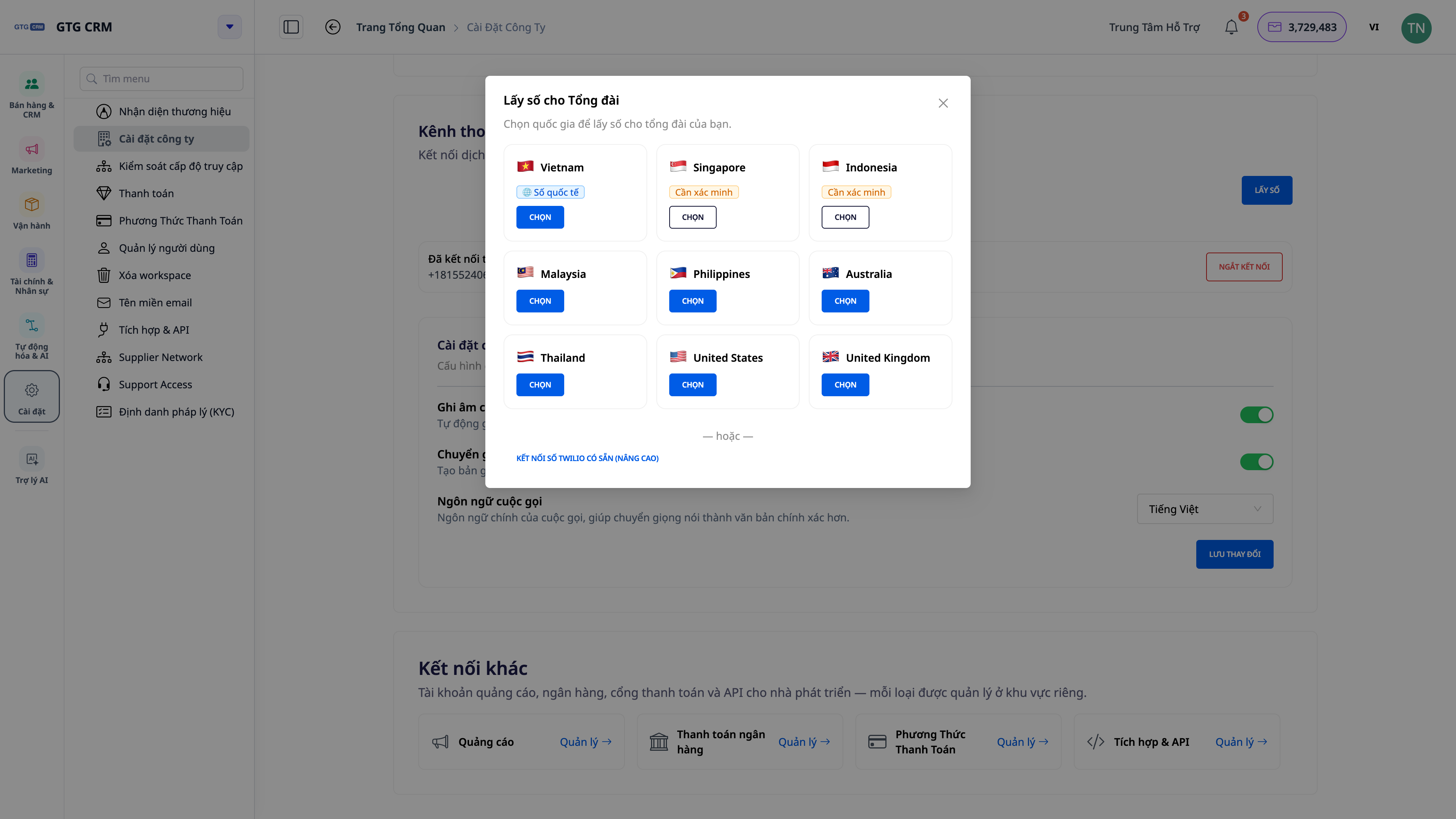Open Cài đặt công ty menu item
1456x819 pixels.
162,138
